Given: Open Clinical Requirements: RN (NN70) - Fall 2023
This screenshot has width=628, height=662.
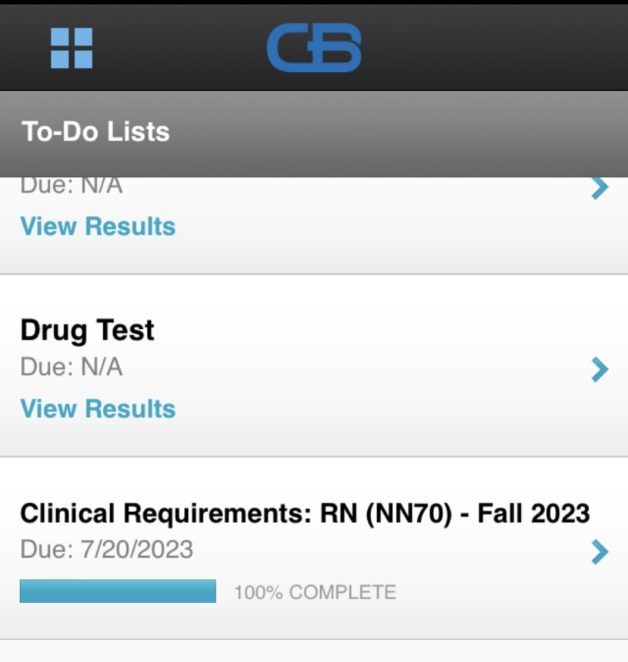Looking at the screenshot, I should (305, 514).
